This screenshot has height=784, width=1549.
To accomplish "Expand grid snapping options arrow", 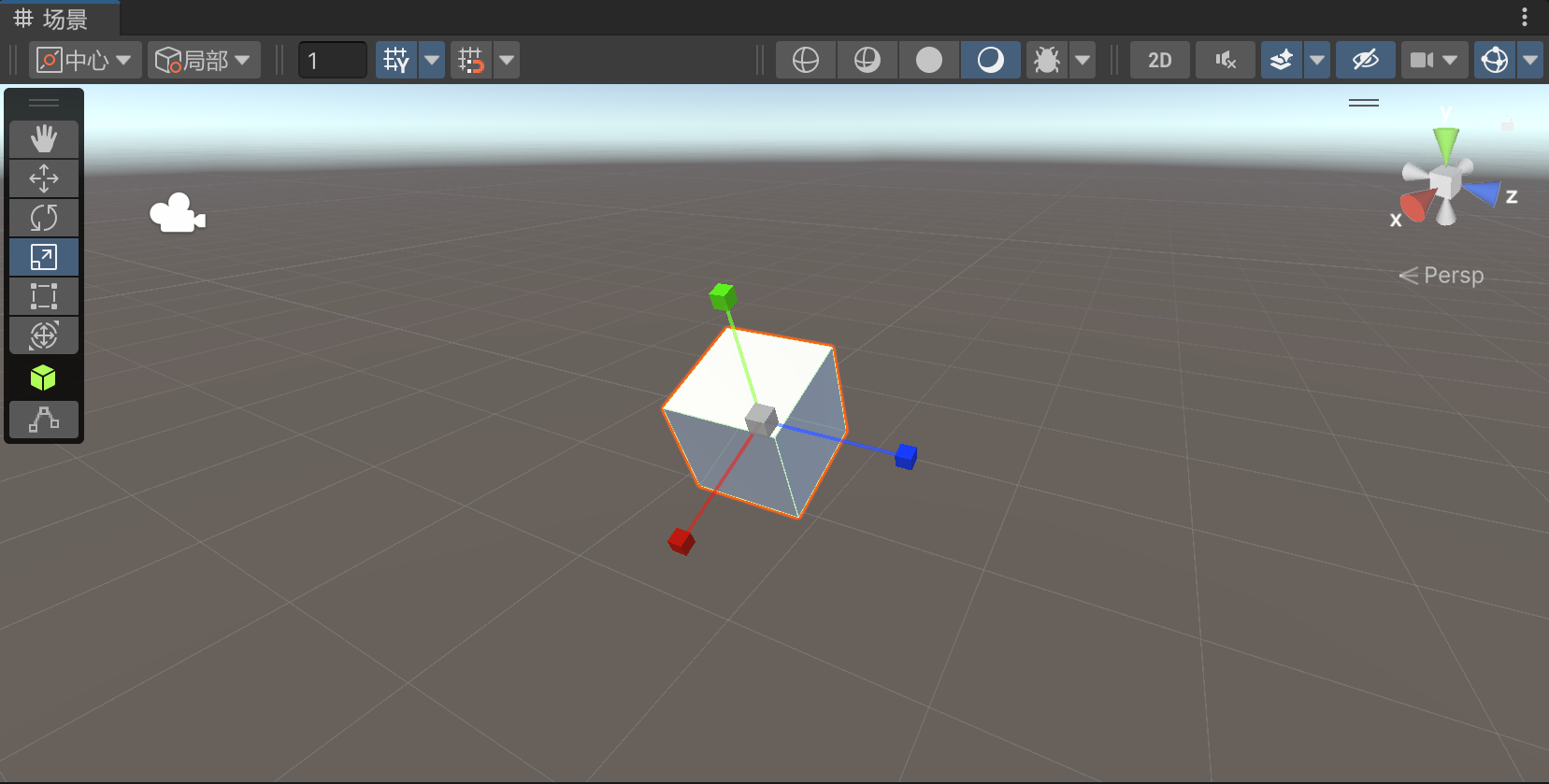I will pos(507,60).
